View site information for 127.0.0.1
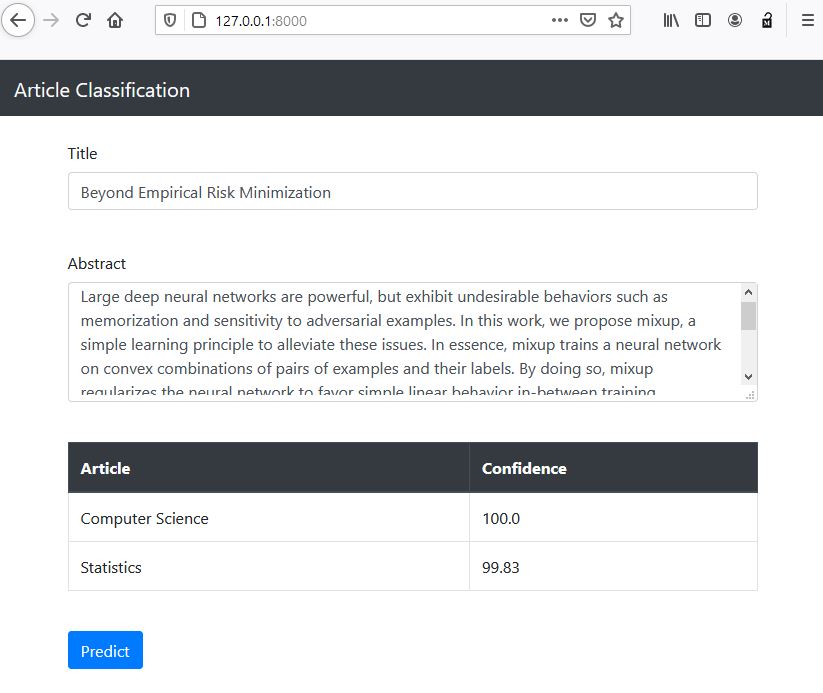823x693 pixels. pyautogui.click(x=197, y=19)
